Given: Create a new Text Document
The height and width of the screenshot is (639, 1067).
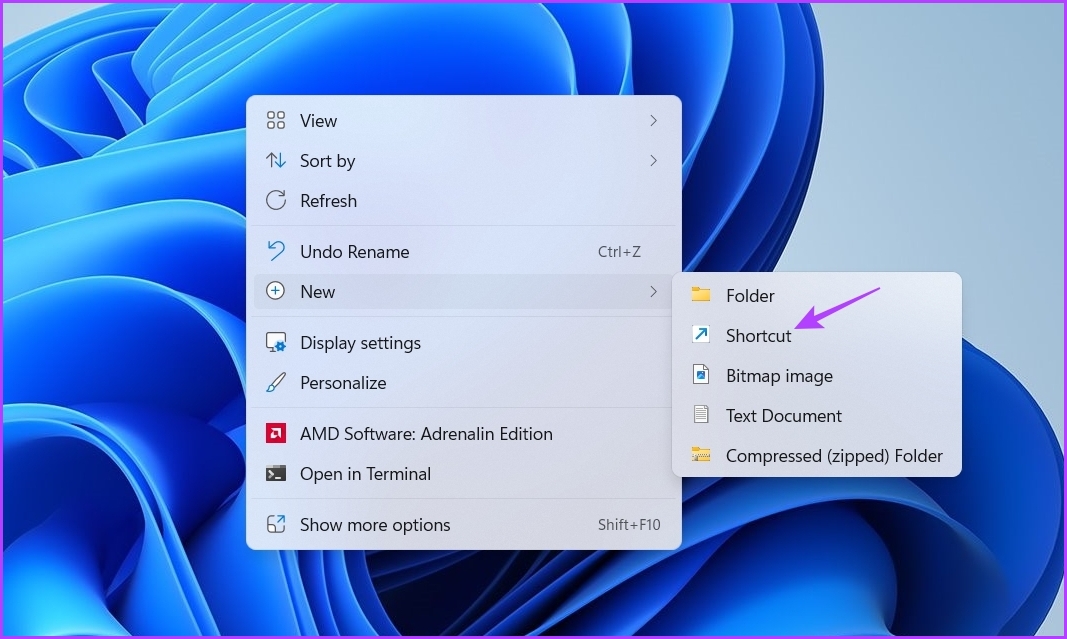Looking at the screenshot, I should tap(817, 415).
